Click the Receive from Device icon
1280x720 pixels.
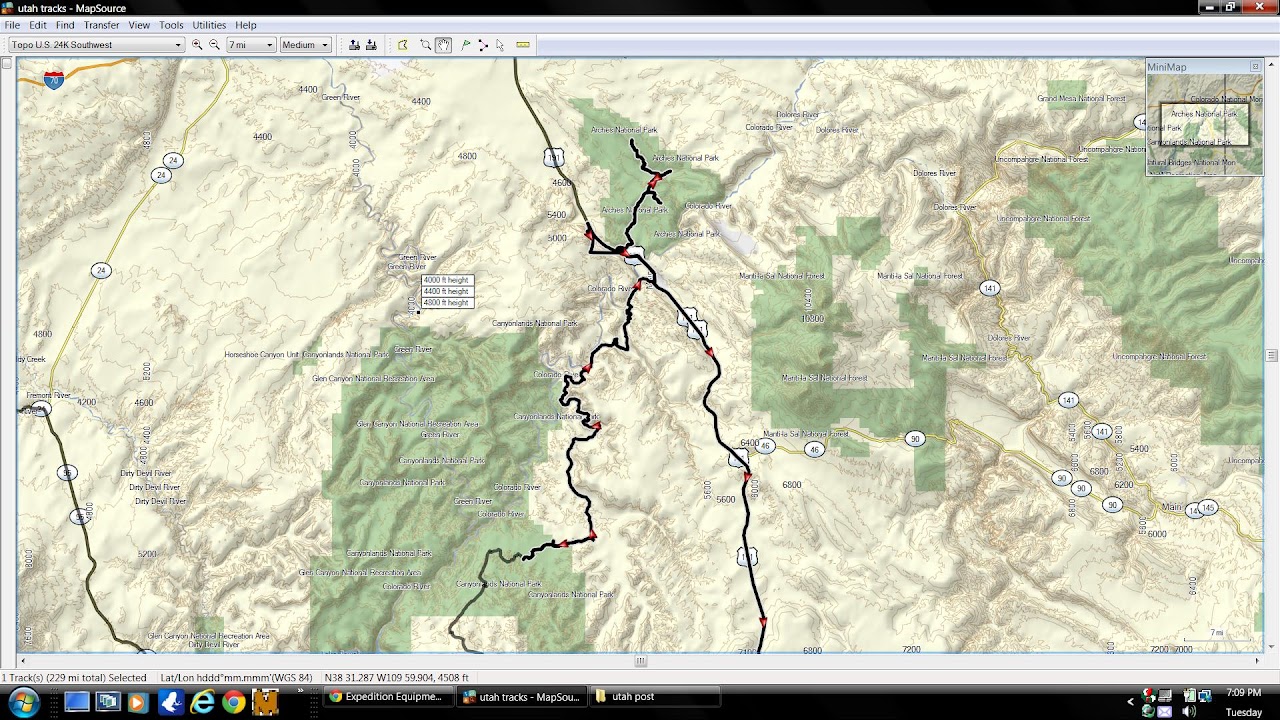371,45
